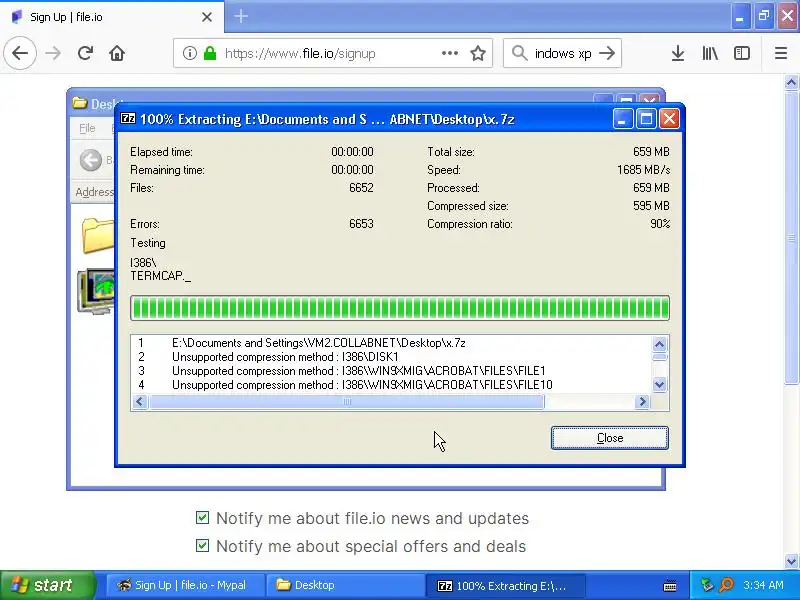Click the 7z icon in dialog title bar
The height and width of the screenshot is (600, 800).
pyautogui.click(x=128, y=118)
